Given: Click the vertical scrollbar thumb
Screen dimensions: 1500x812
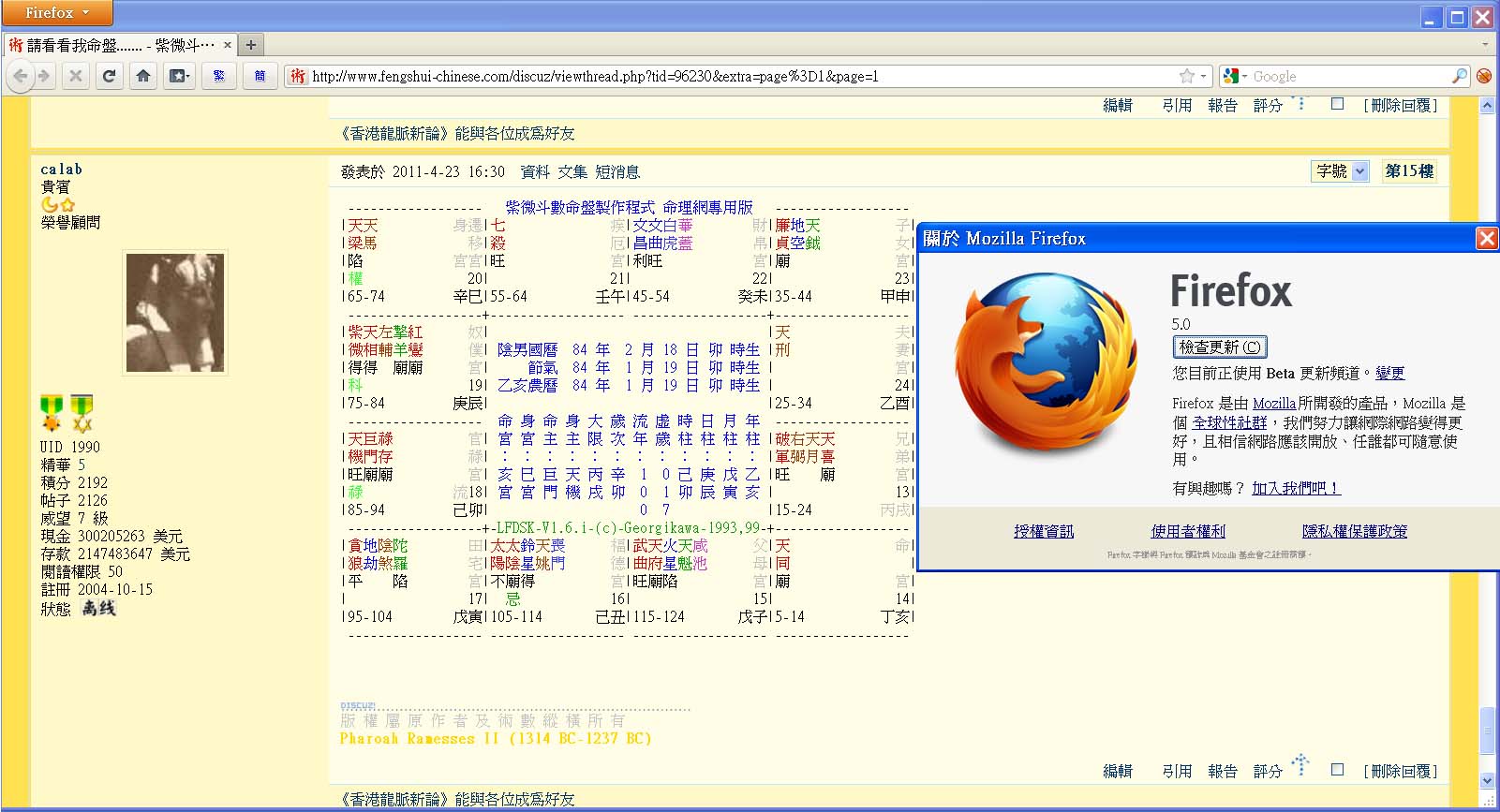Looking at the screenshot, I should pos(1487,730).
